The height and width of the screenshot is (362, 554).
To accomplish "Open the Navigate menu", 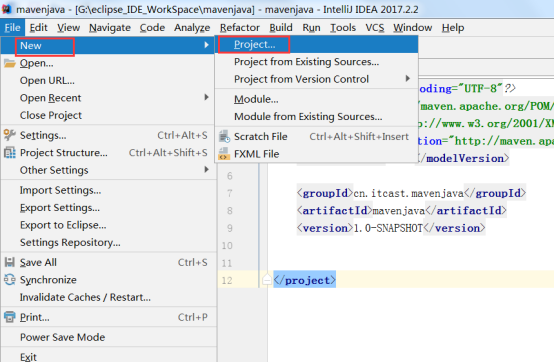I will point(110,28).
